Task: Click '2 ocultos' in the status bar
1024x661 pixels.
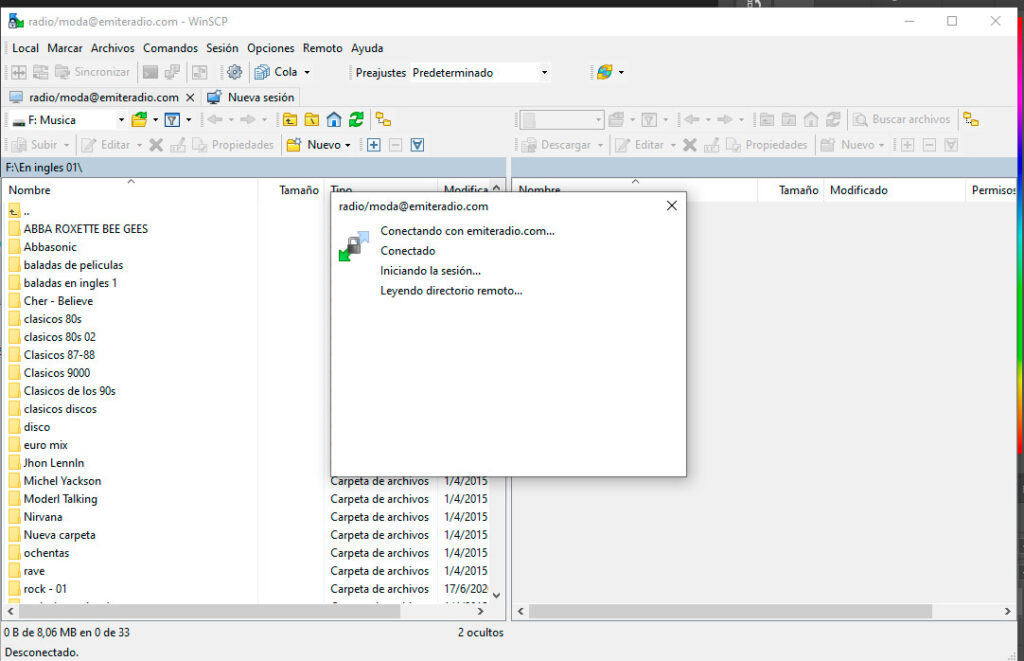Action: 481,632
